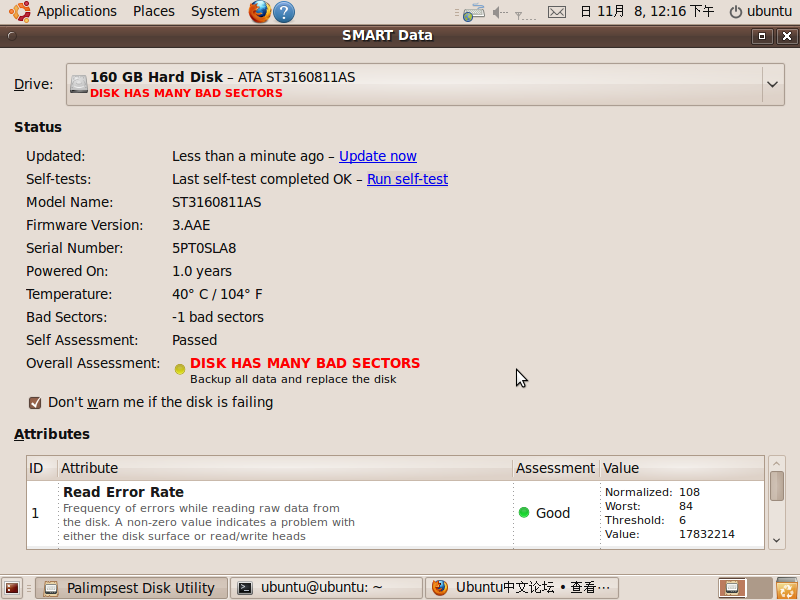Open the 160 GB Hard Disk drive combo box

tap(425, 84)
